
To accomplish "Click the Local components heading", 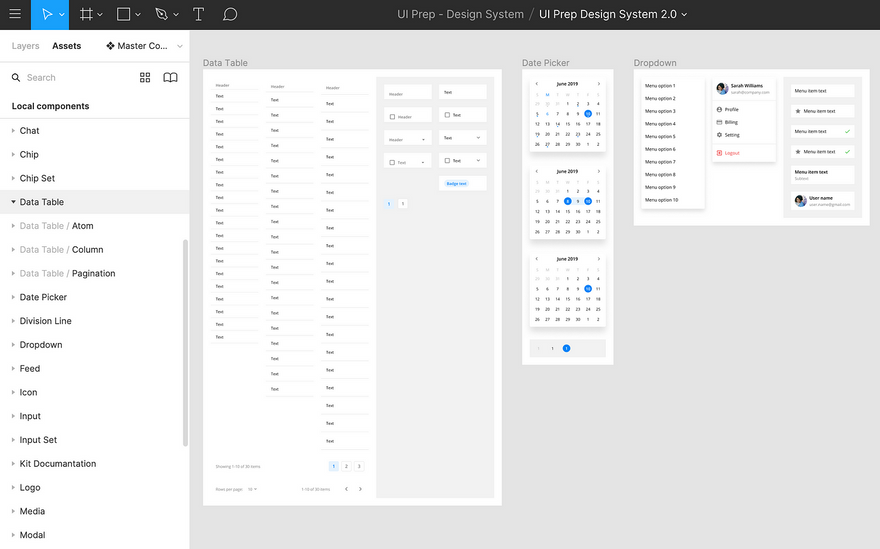I will [51, 106].
